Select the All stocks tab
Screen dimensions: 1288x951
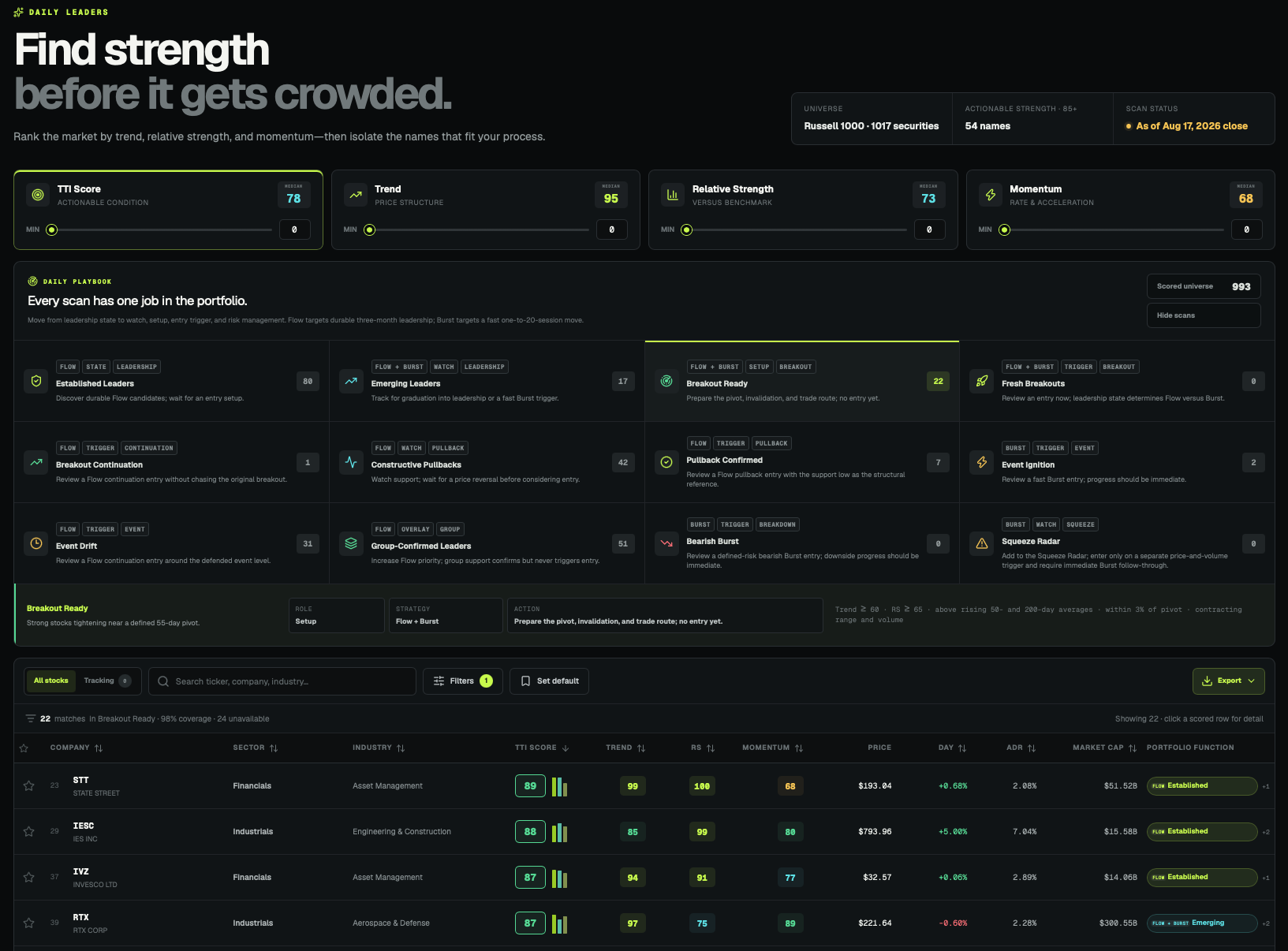click(x=51, y=681)
